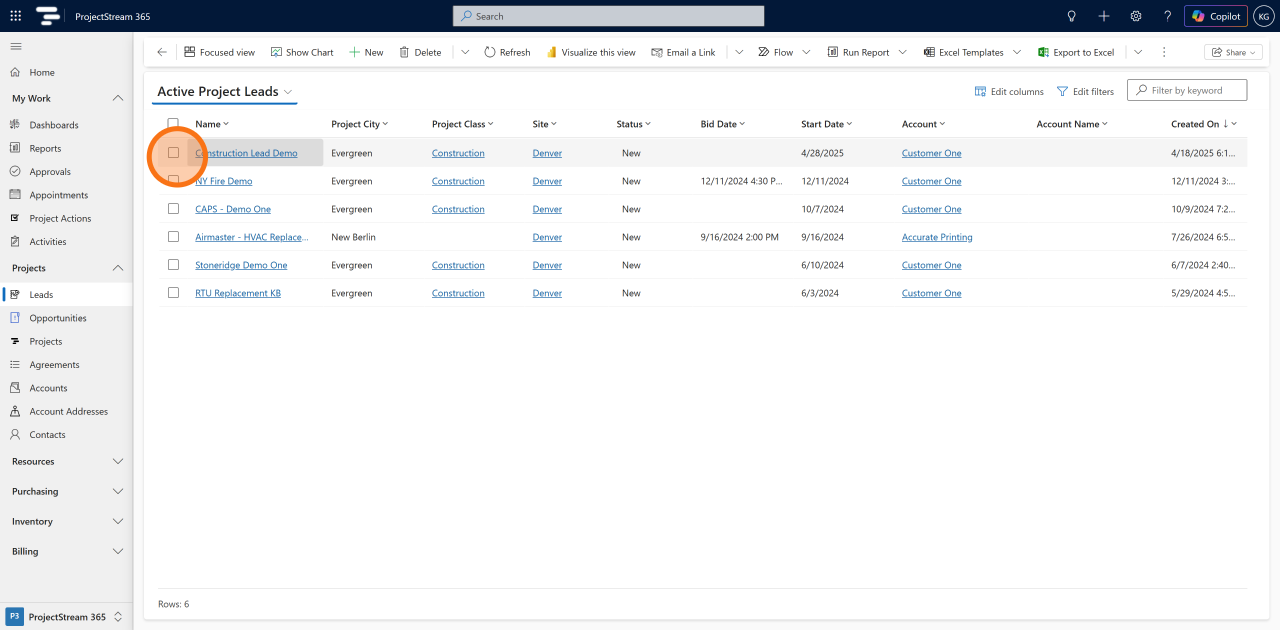The image size is (1280, 630).
Task: Select the CAPS - Demo One row checkbox
Action: click(x=173, y=209)
